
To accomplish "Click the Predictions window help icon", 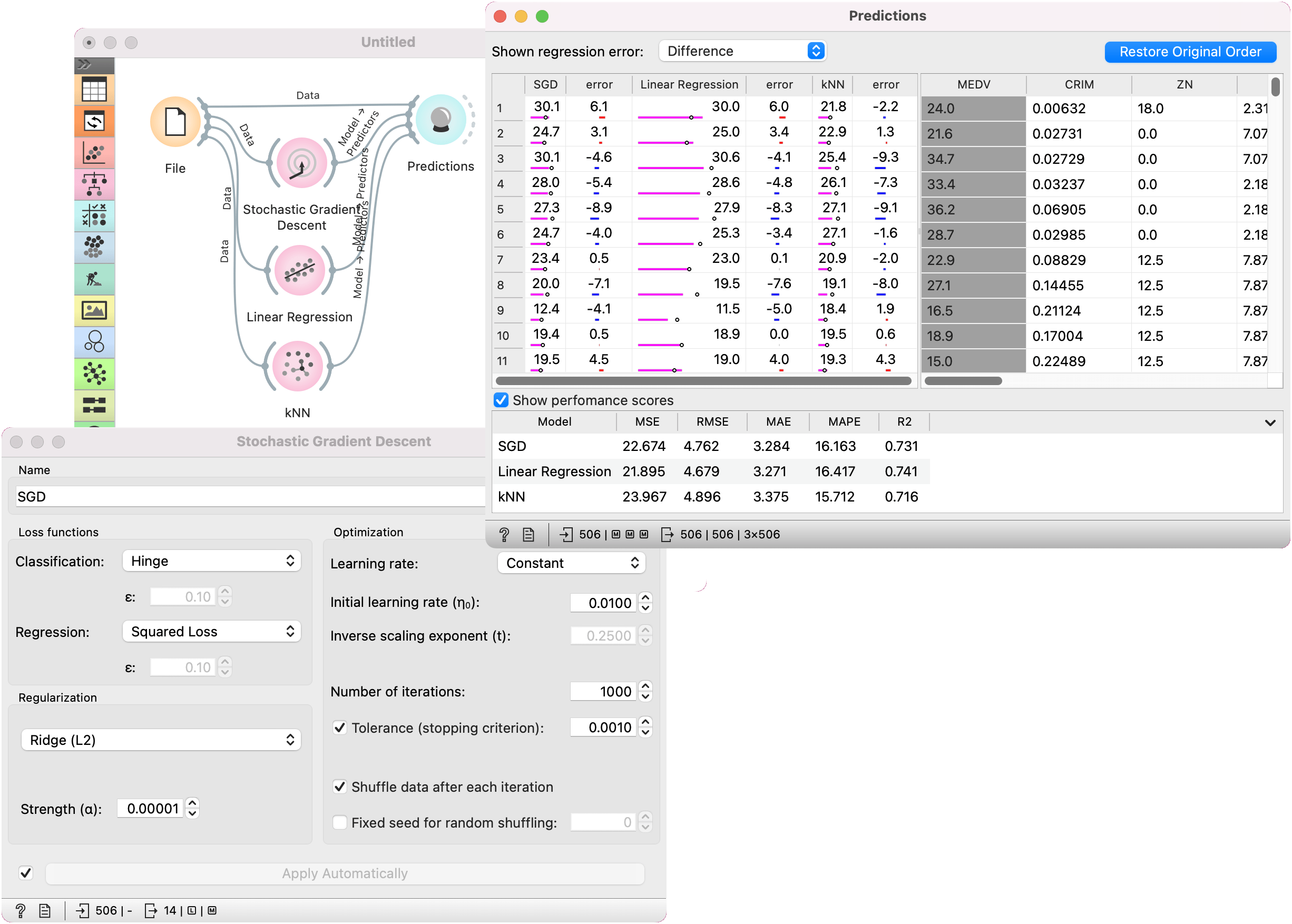I will pos(504,534).
